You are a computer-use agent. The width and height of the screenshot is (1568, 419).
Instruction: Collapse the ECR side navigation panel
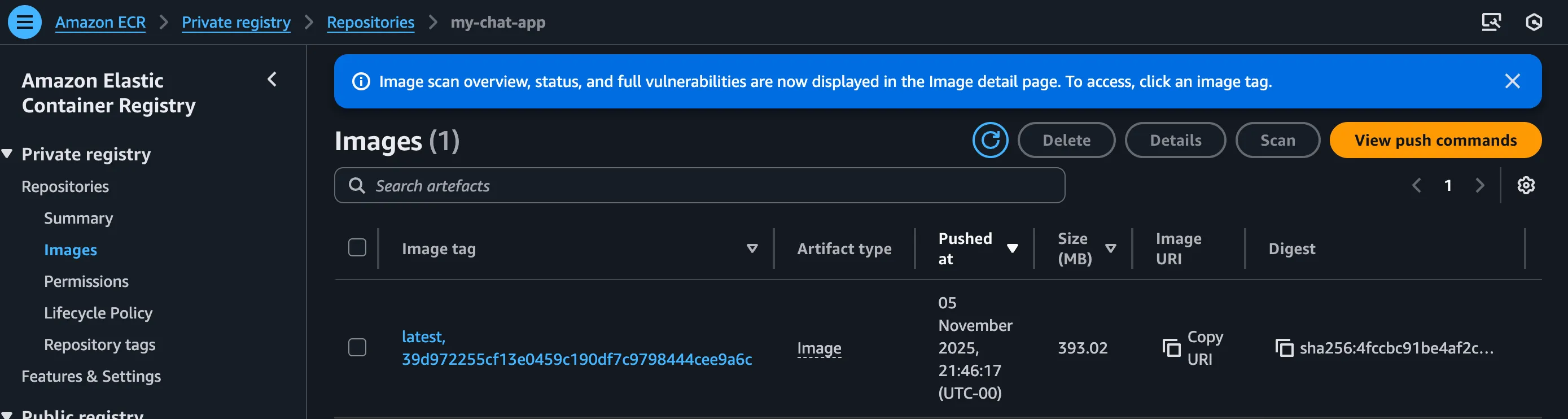[272, 79]
